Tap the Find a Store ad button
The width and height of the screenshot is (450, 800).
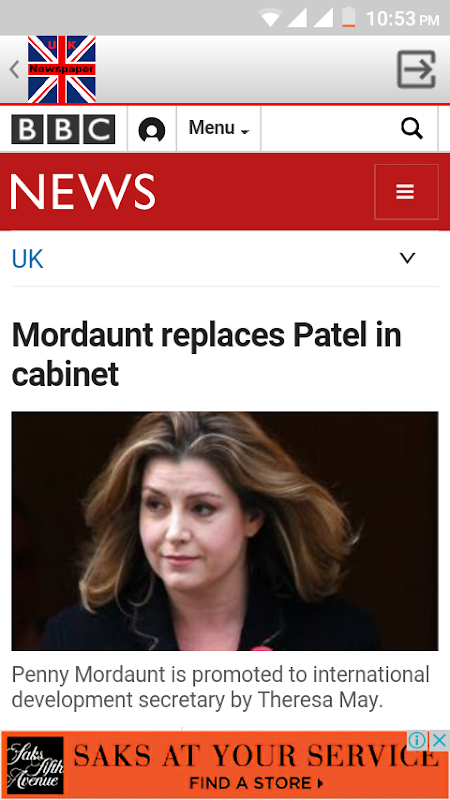(256, 783)
